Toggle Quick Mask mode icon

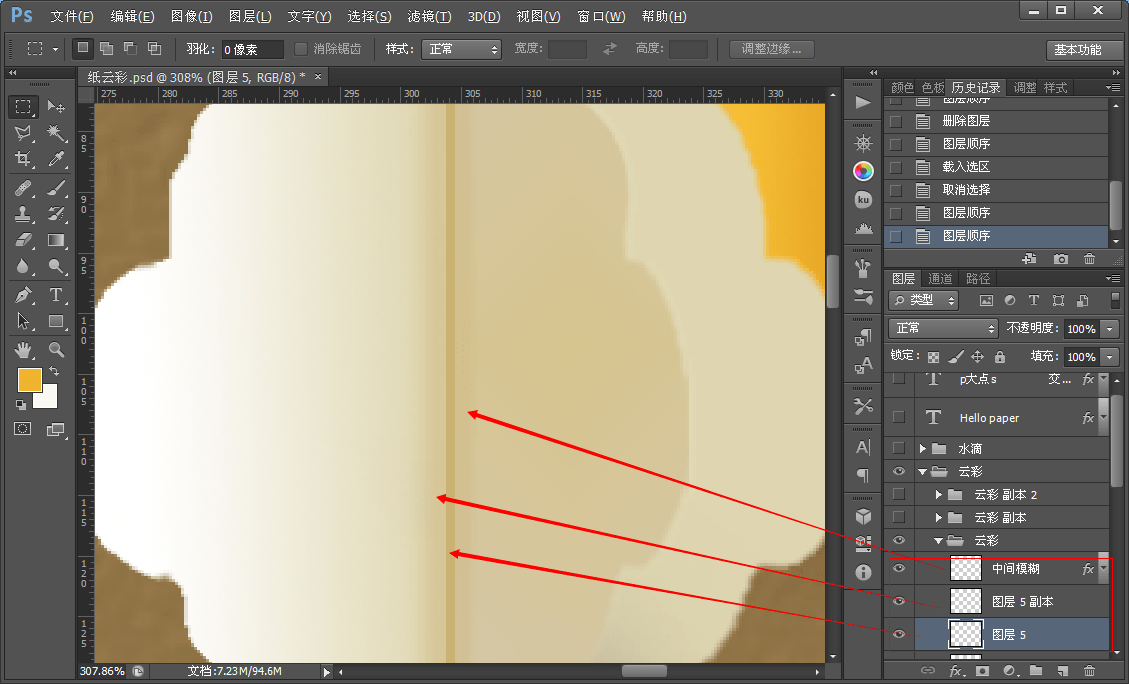[x=22, y=428]
